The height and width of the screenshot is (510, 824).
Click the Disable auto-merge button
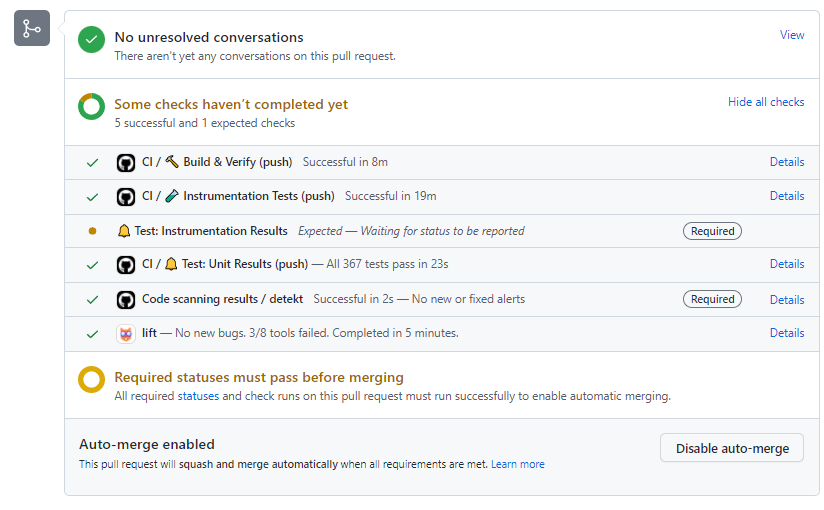732,448
